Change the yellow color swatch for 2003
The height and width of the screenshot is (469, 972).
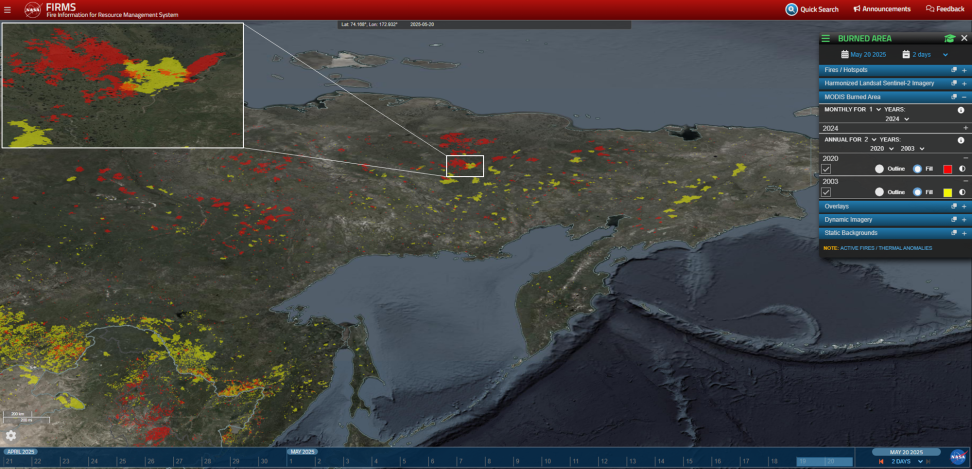[x=947, y=192]
